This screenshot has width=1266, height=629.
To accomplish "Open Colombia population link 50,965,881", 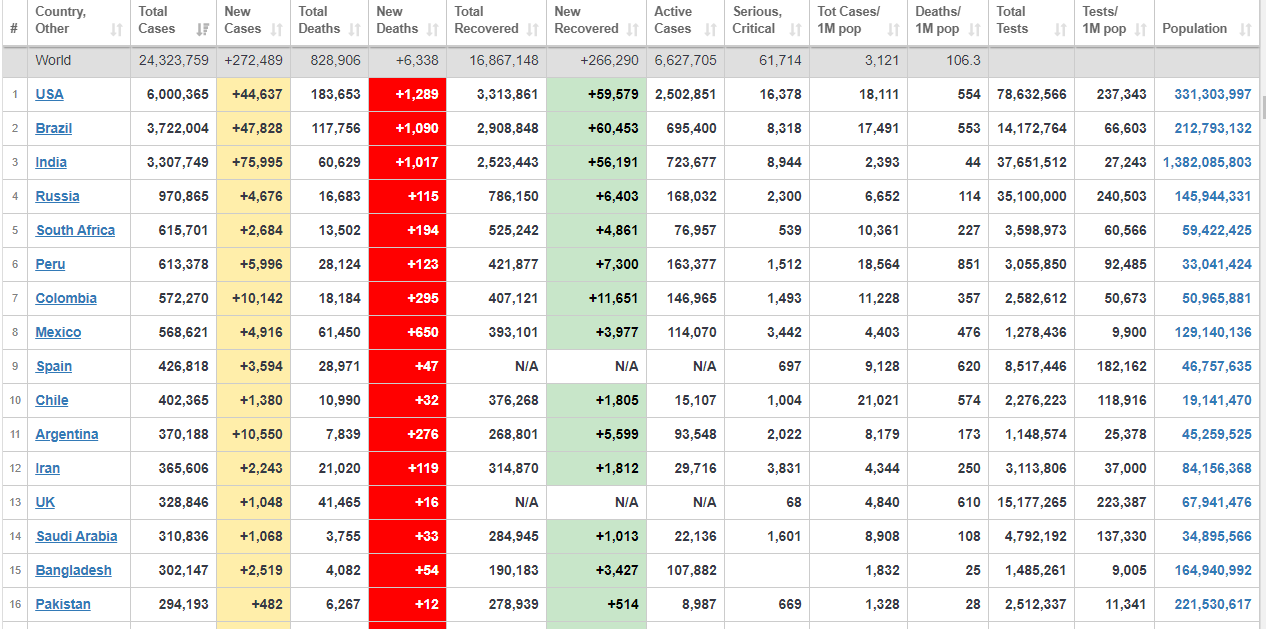I will point(1217,298).
